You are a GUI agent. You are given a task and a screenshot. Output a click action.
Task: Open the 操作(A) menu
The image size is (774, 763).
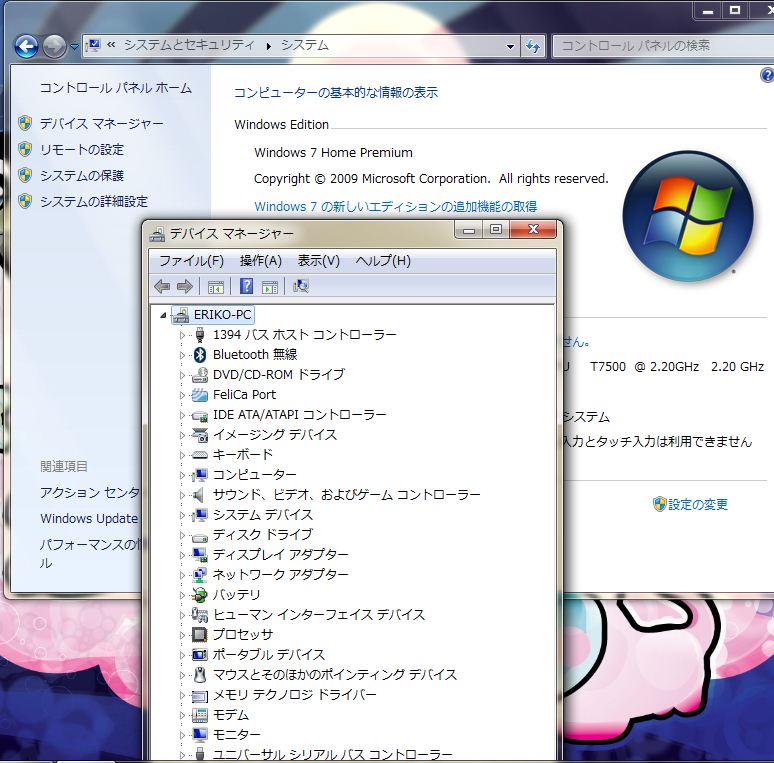click(261, 261)
